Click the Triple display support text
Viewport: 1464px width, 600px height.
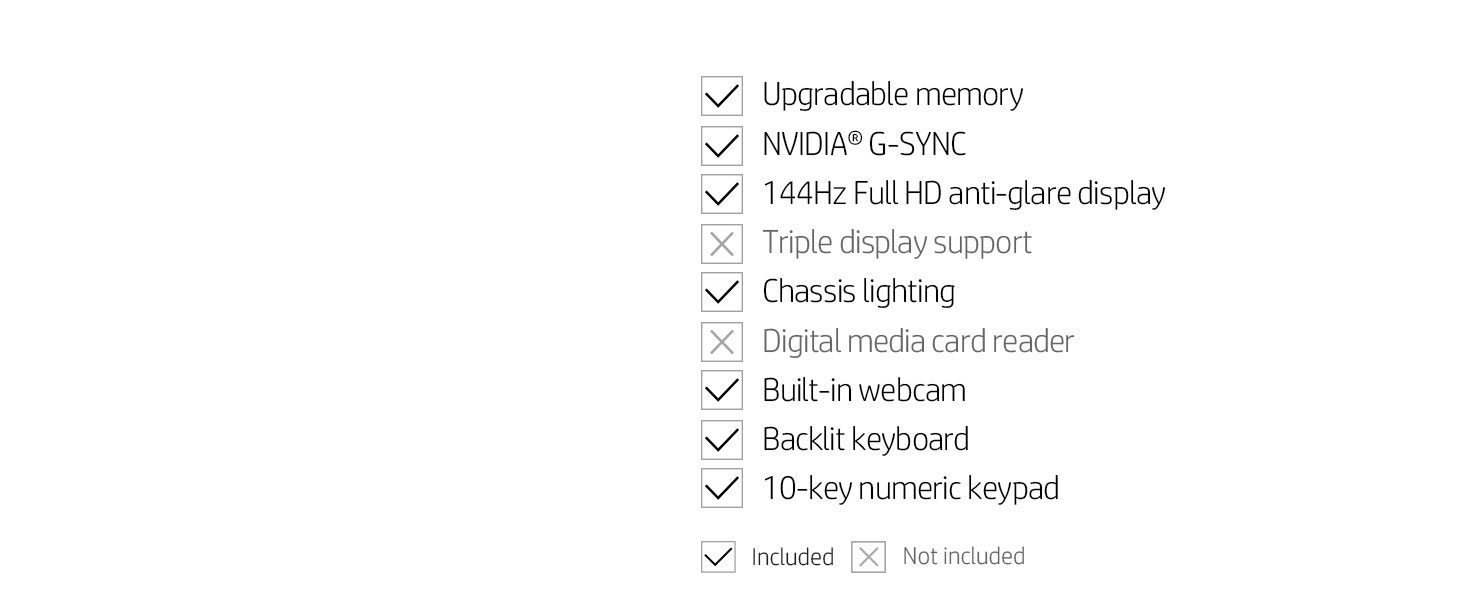[x=896, y=243]
